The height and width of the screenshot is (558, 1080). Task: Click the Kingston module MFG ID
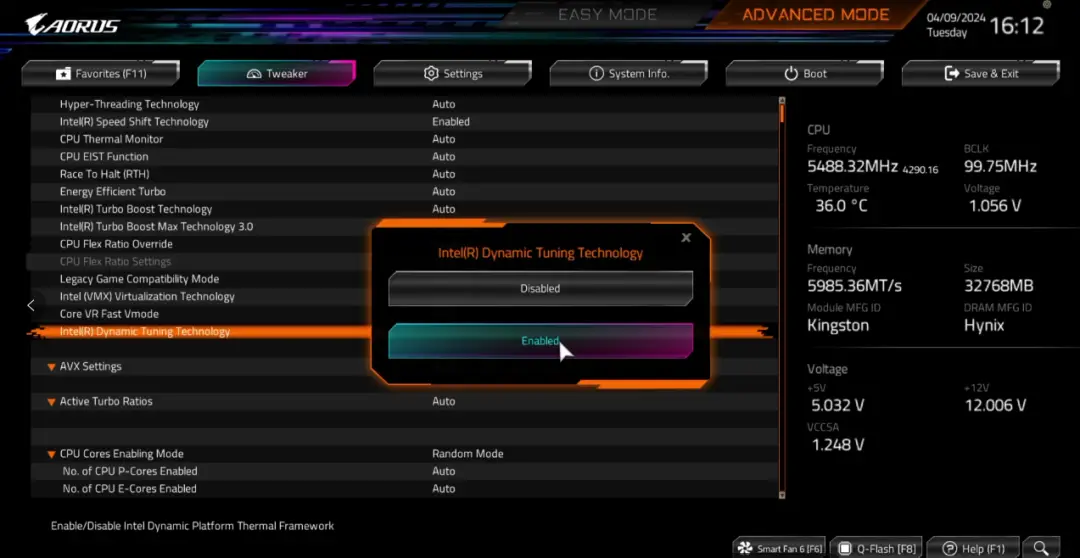[838, 326]
